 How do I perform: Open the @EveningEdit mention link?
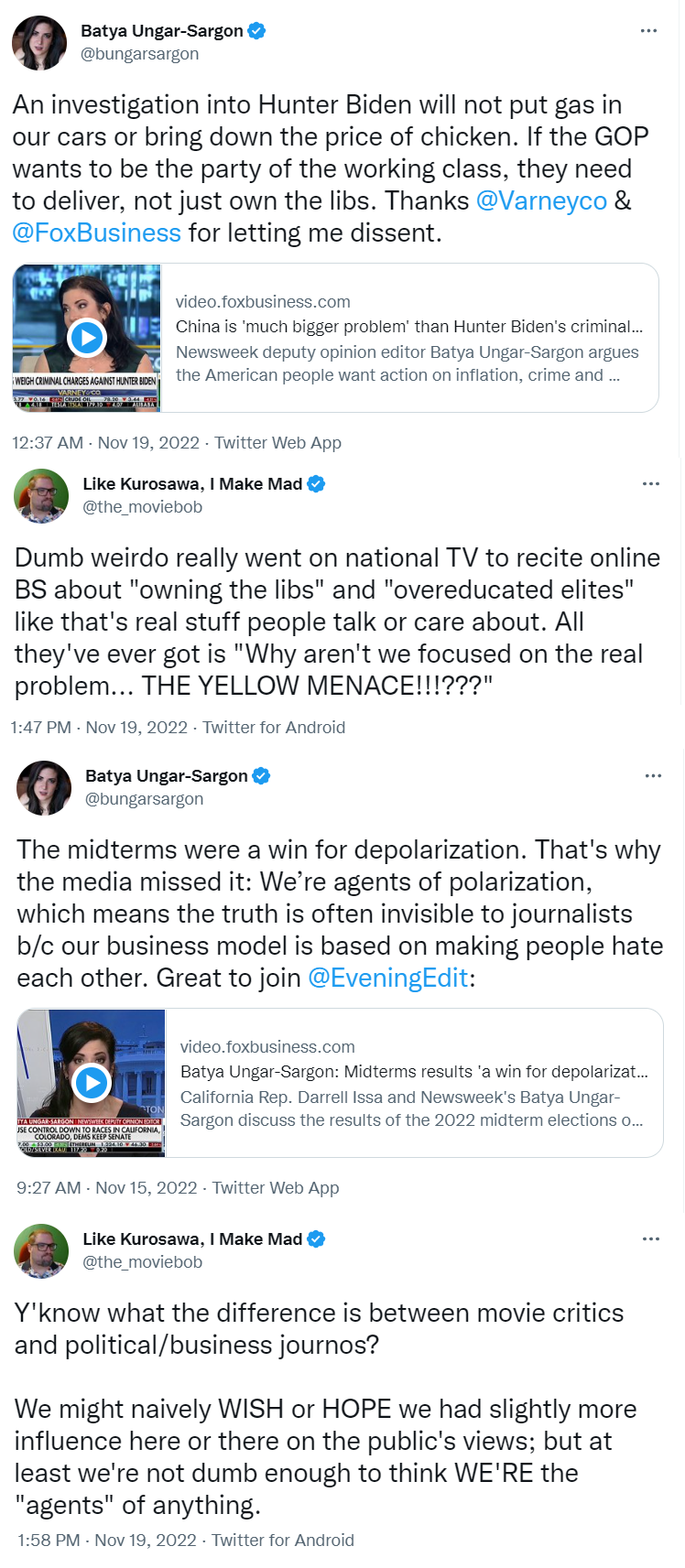[x=388, y=978]
